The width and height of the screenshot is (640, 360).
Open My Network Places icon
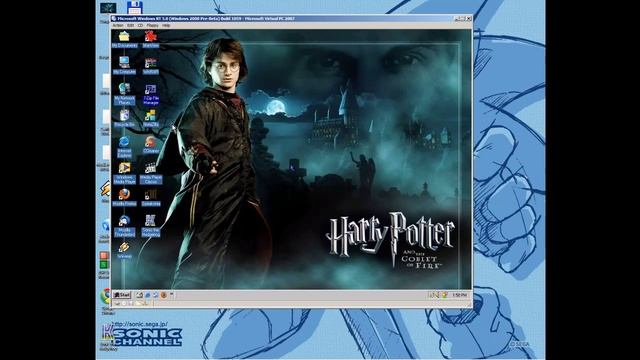click(124, 94)
